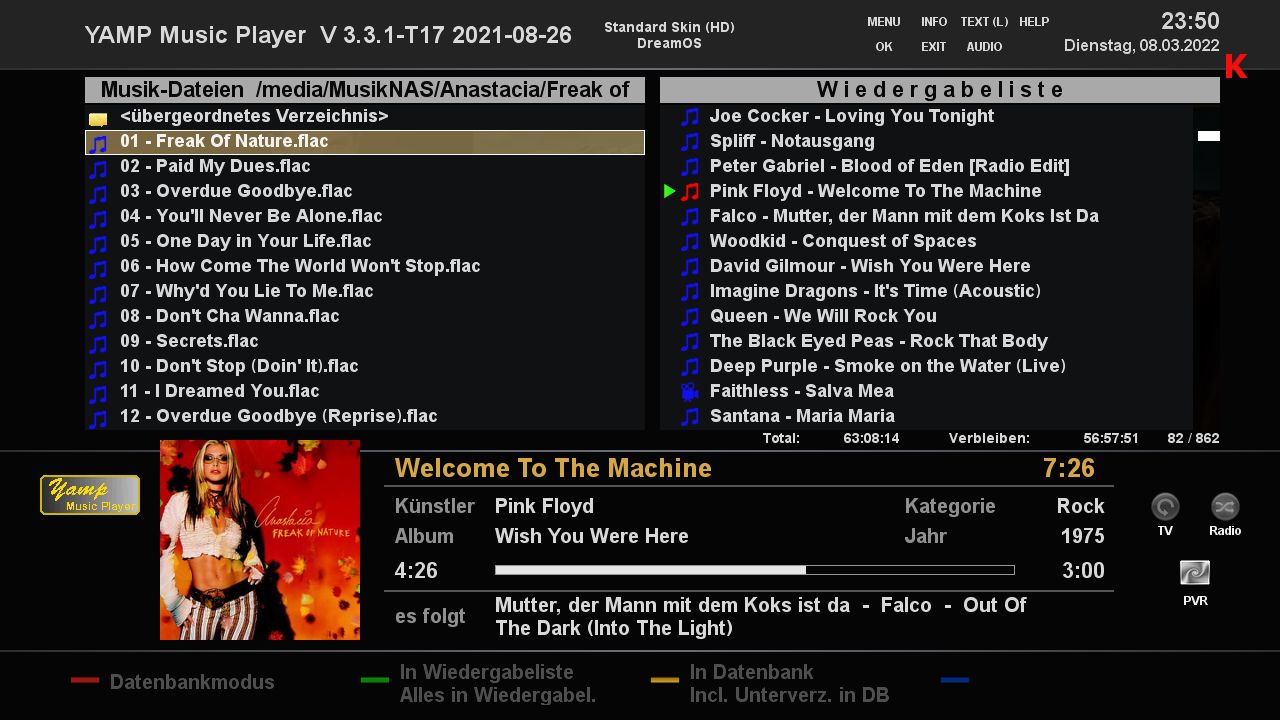Click the red note icon of playing track
Image resolution: width=1280 pixels, height=720 pixels.
pyautogui.click(x=690, y=191)
